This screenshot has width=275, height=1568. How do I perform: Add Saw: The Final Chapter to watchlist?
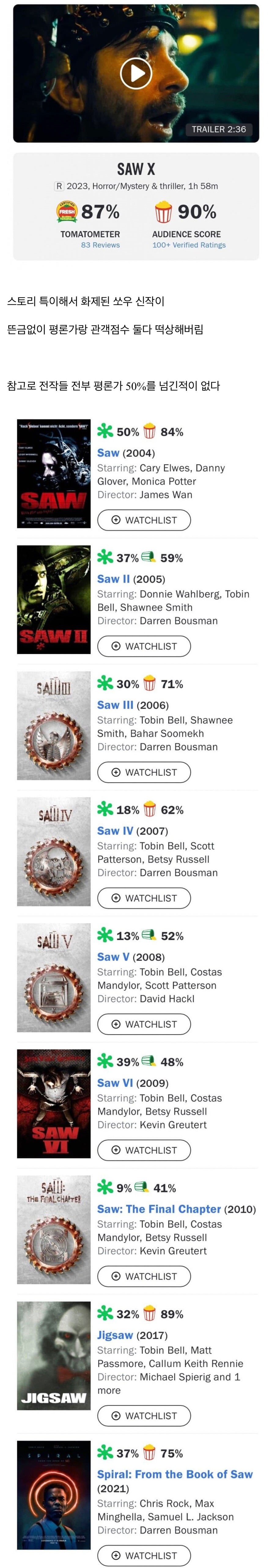144,1276
